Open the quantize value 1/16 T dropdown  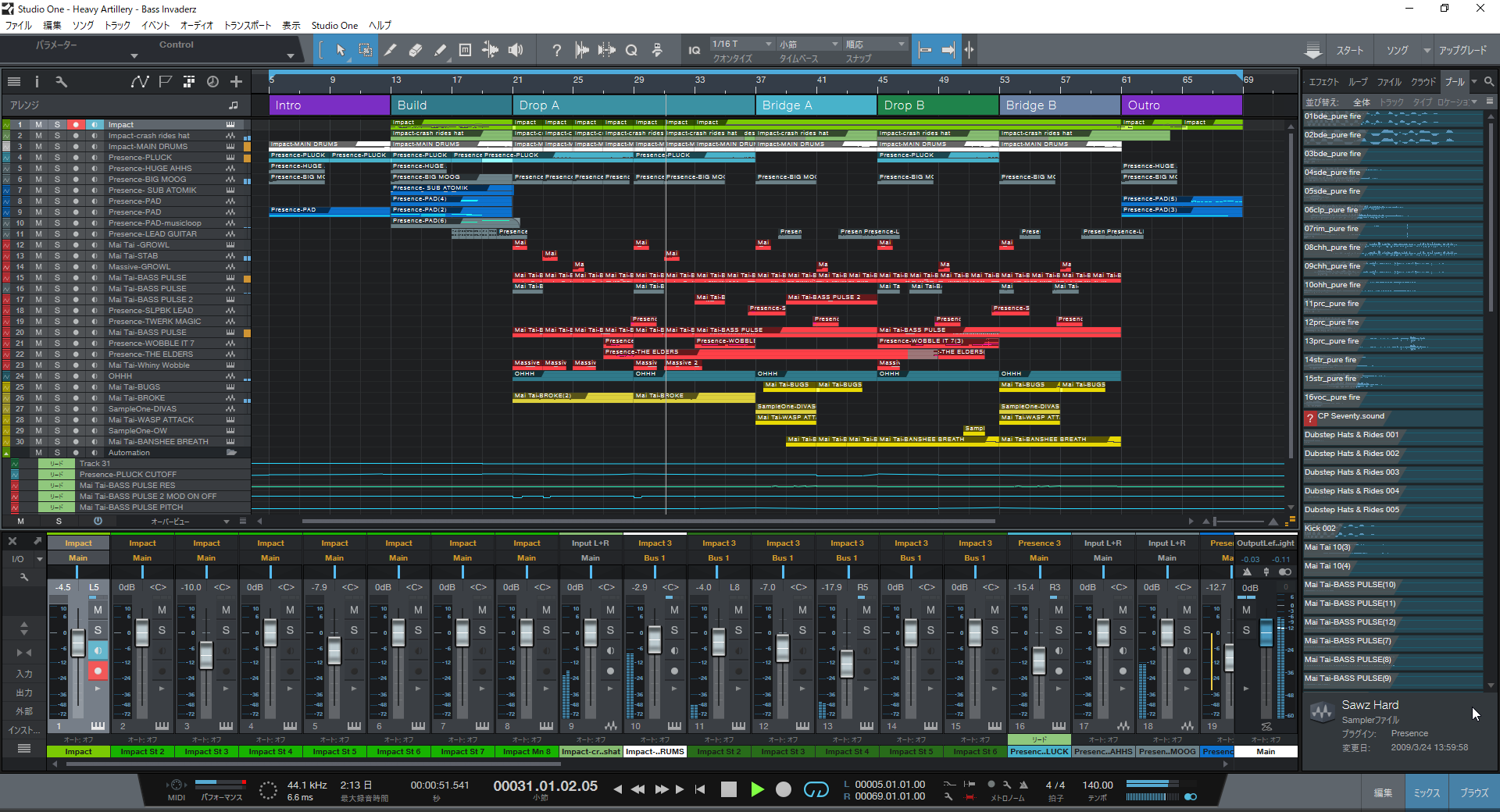pos(741,44)
